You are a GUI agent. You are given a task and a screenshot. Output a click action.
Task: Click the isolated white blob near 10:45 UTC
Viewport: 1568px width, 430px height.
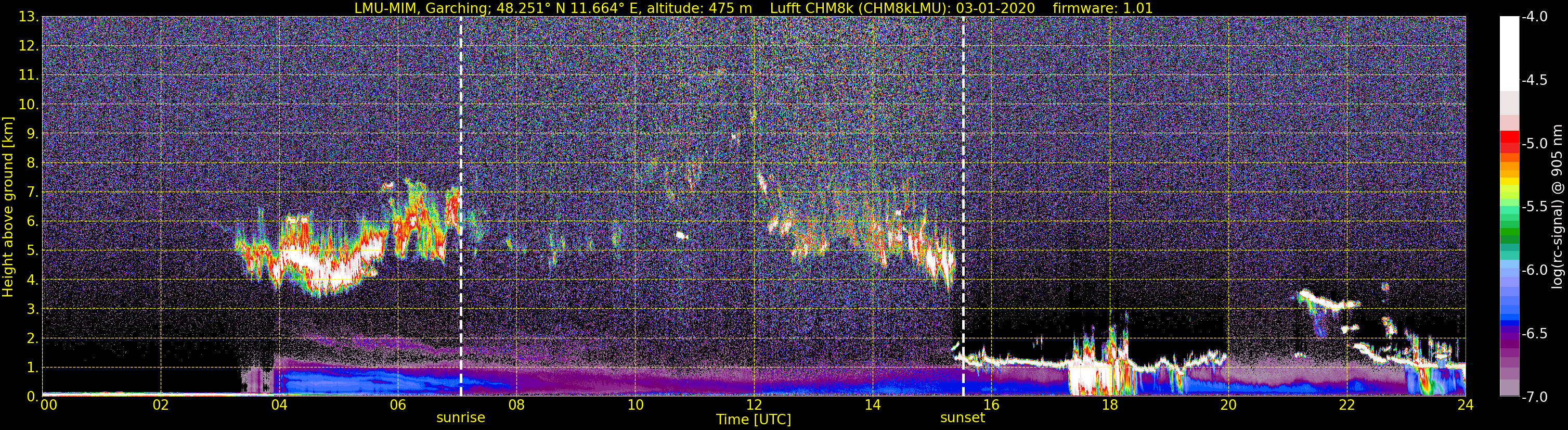(681, 235)
